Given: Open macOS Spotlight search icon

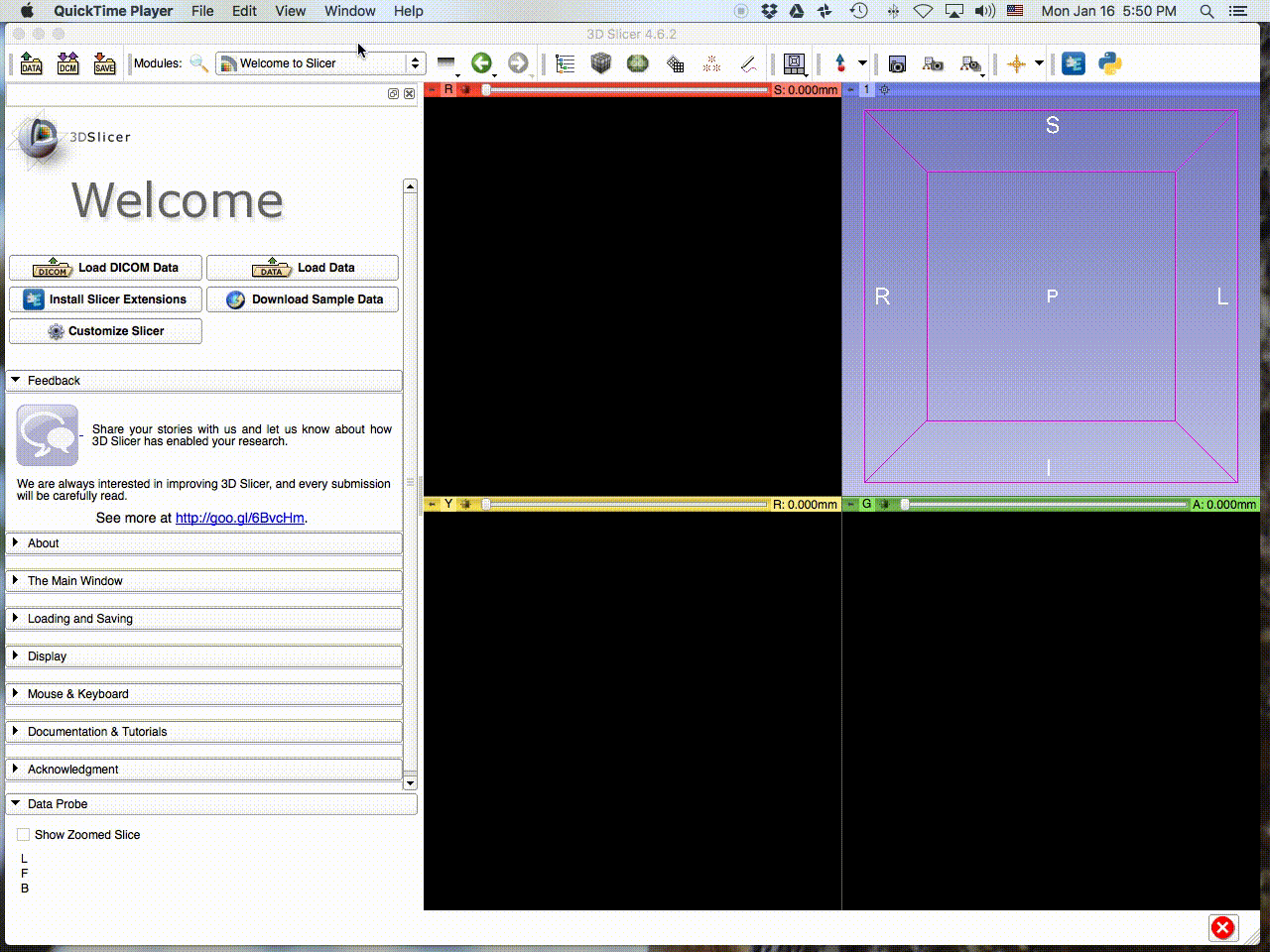Looking at the screenshot, I should [x=1206, y=11].
